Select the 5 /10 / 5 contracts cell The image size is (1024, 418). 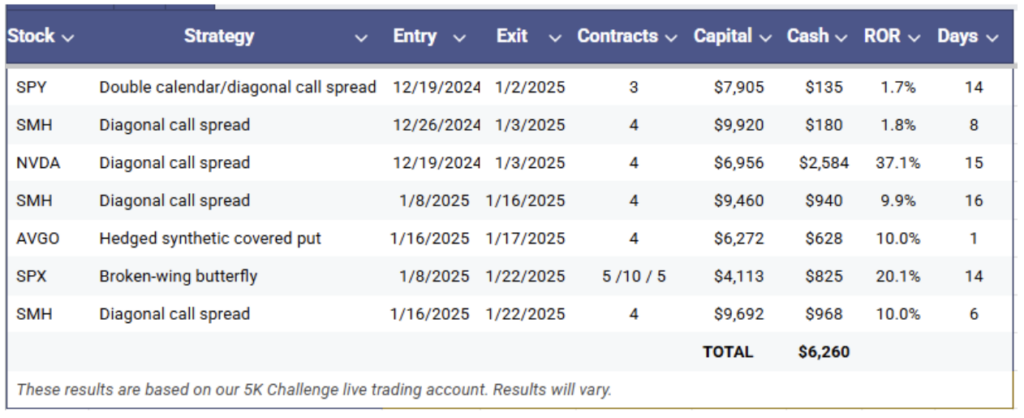pyautogui.click(x=634, y=276)
